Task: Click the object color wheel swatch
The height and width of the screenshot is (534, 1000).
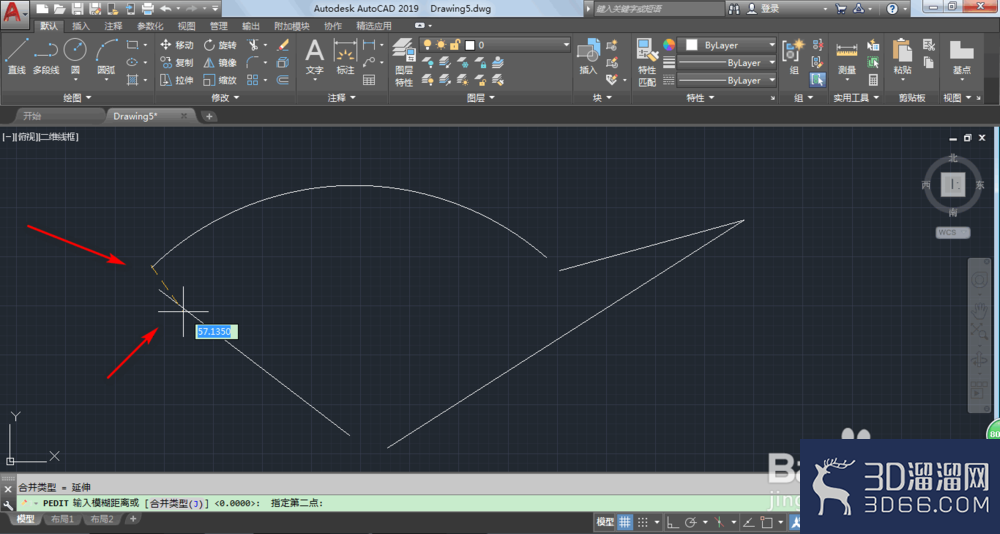Action: [668, 45]
